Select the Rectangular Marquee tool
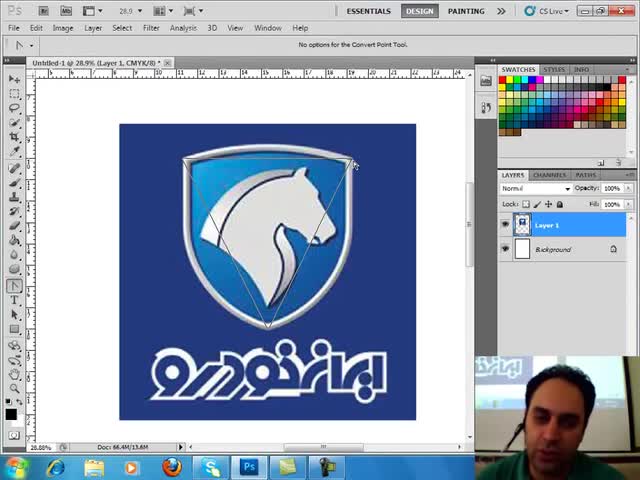 pos(14,93)
